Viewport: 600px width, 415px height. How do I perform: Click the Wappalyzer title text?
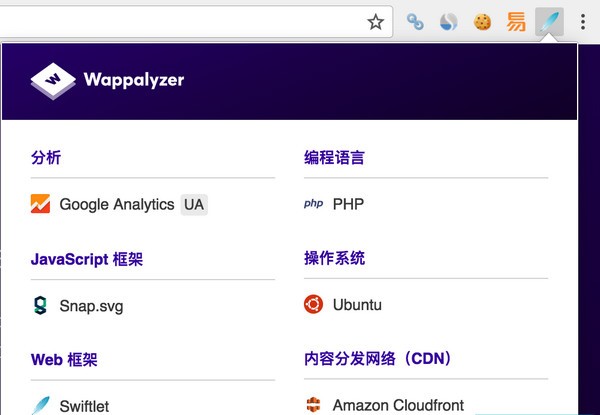point(134,80)
